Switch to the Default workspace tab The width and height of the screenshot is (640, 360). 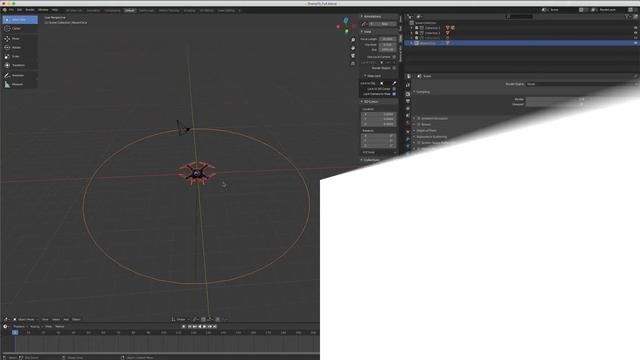pyautogui.click(x=129, y=10)
